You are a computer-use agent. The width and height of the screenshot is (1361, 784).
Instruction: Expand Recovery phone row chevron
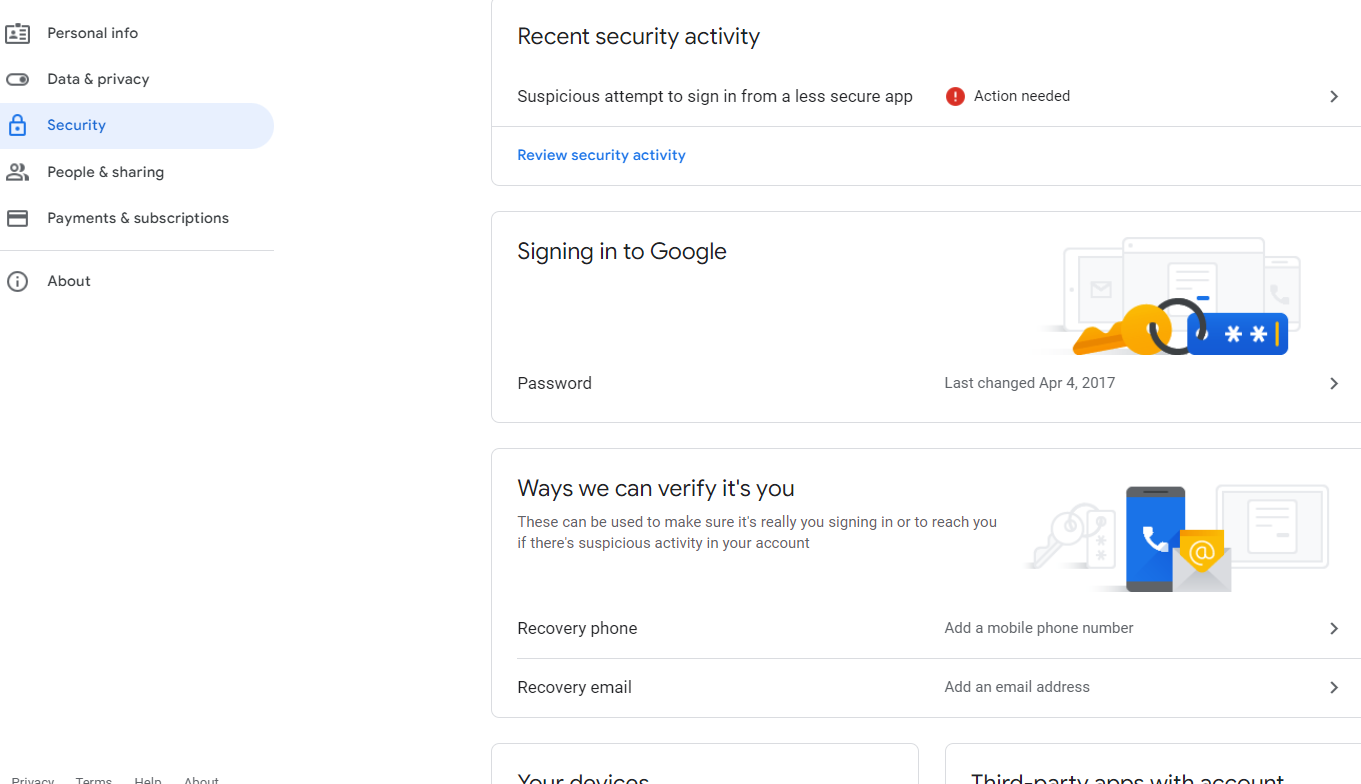coord(1334,628)
